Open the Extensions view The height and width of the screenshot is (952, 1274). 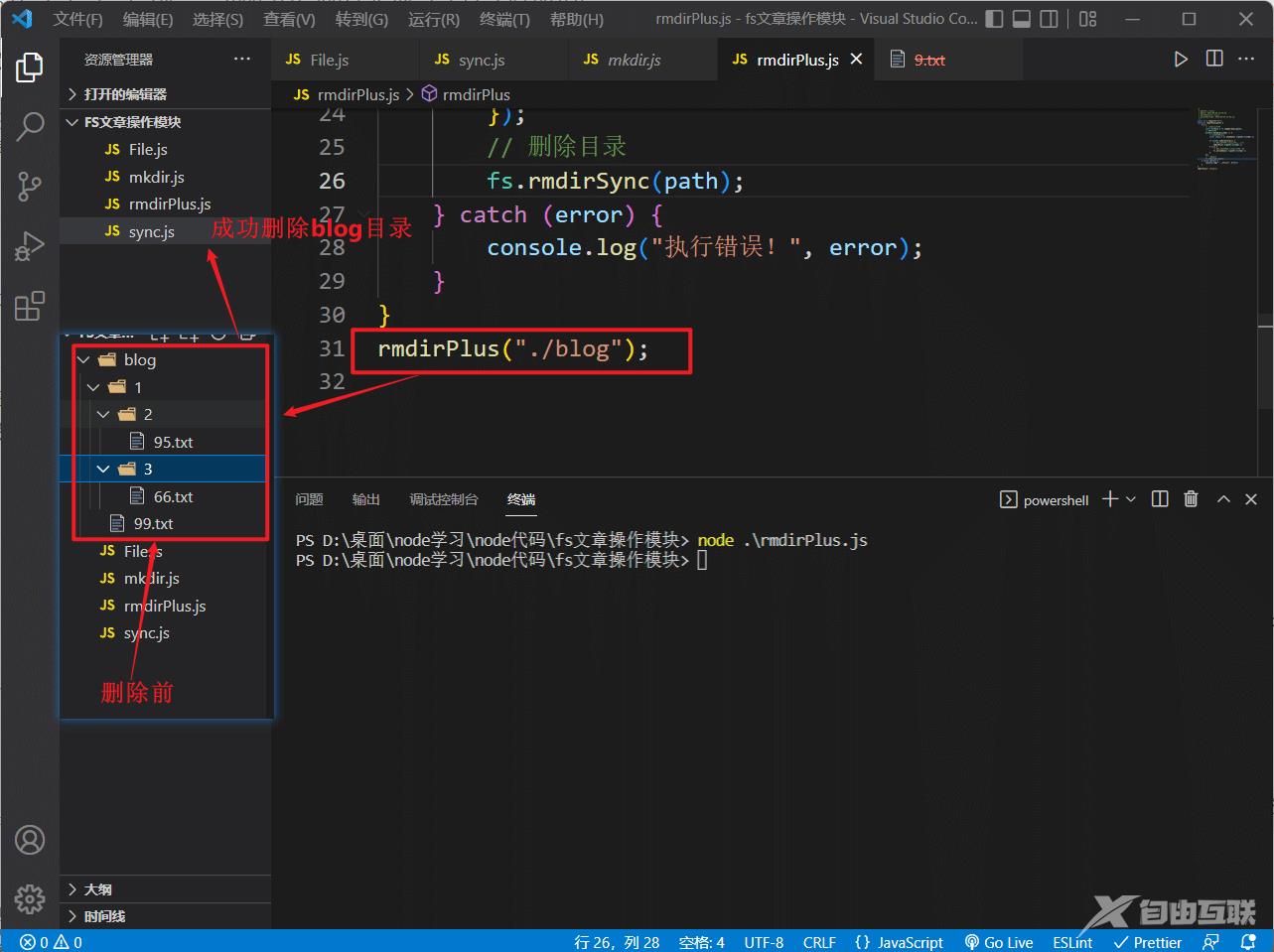coord(30,305)
